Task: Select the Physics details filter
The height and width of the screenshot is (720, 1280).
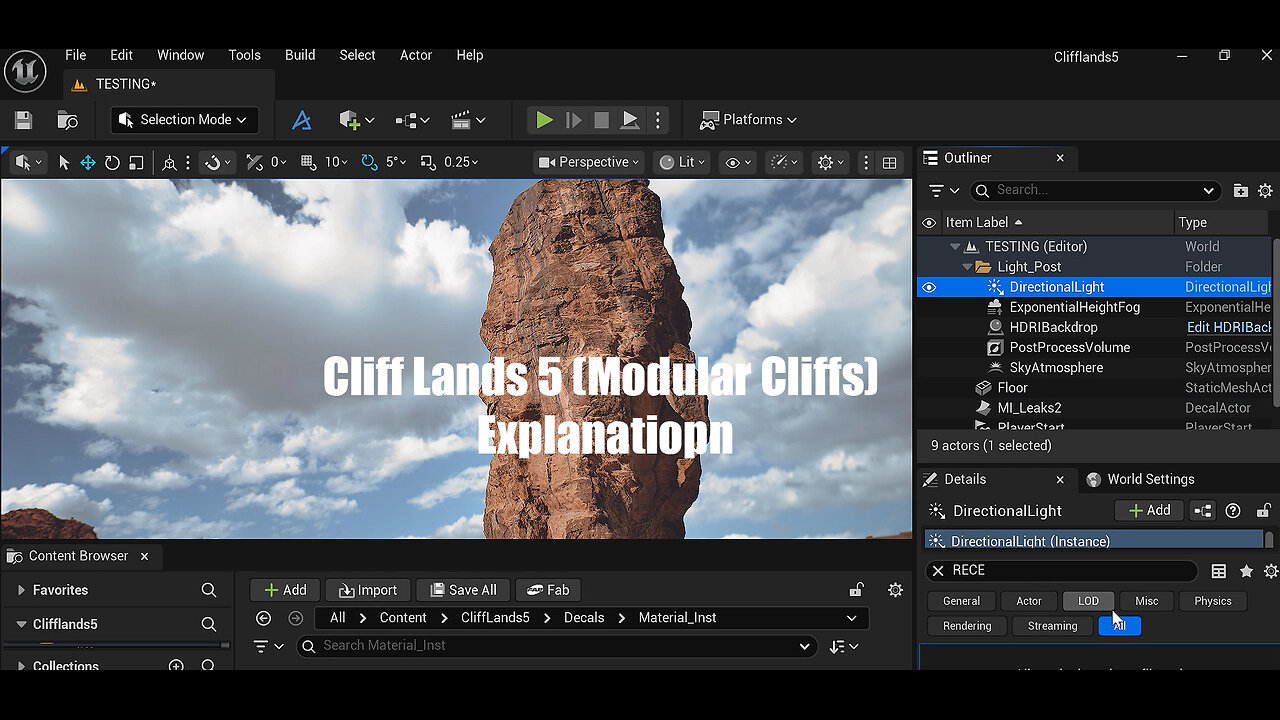Action: point(1213,601)
